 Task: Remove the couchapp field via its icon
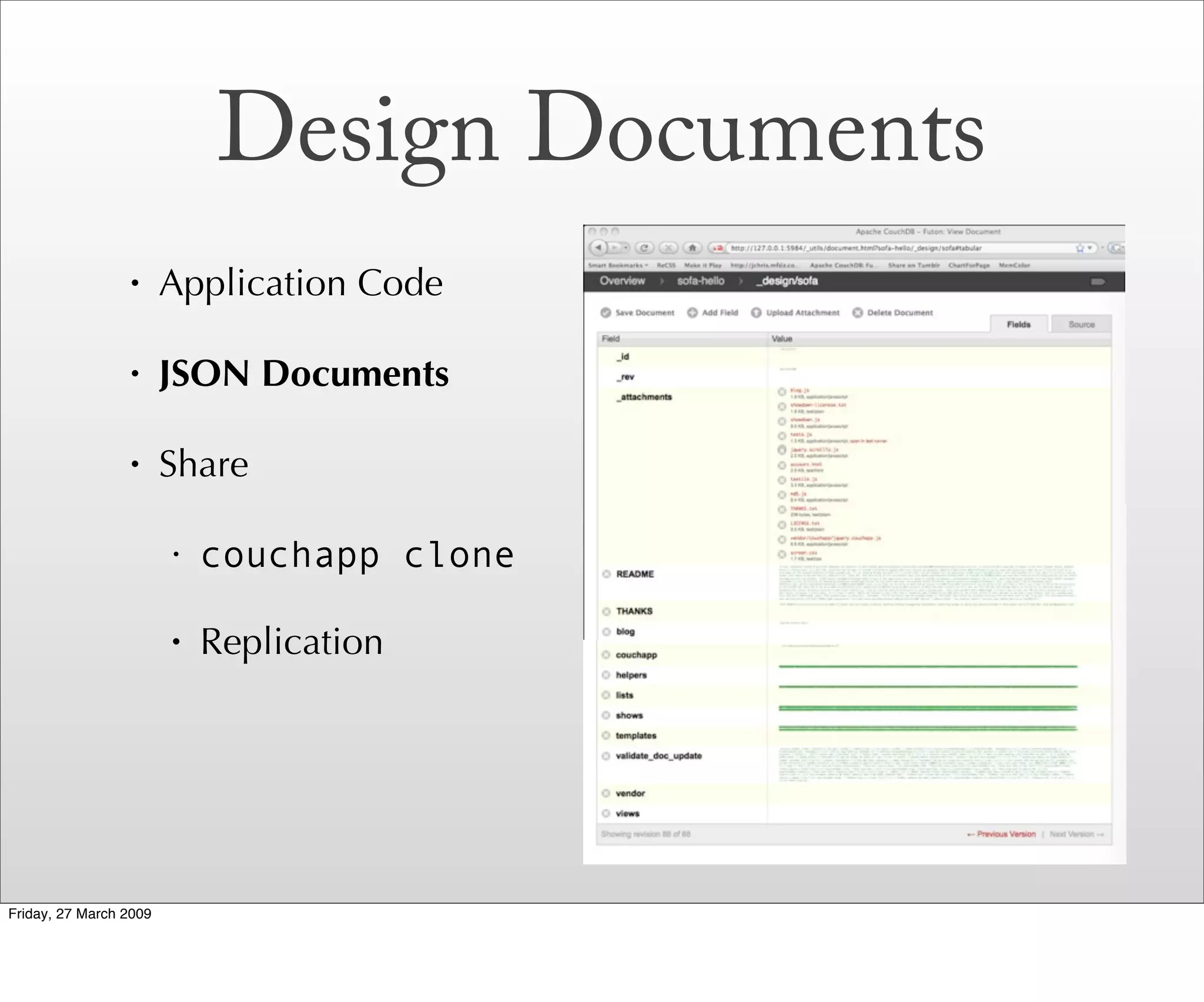(606, 655)
